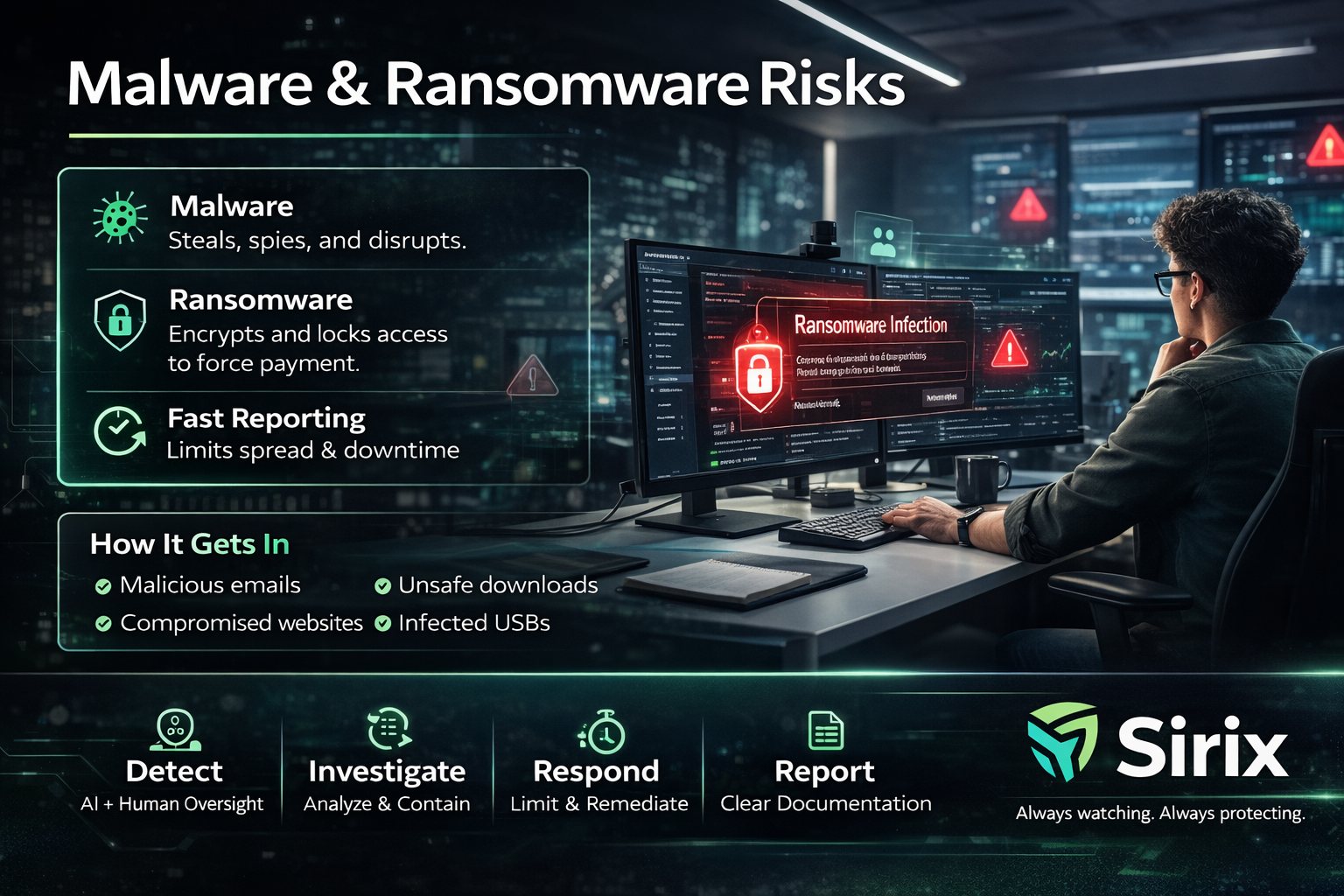Click the Respond stopwatch icon
The height and width of the screenshot is (896, 1344).
[602, 731]
